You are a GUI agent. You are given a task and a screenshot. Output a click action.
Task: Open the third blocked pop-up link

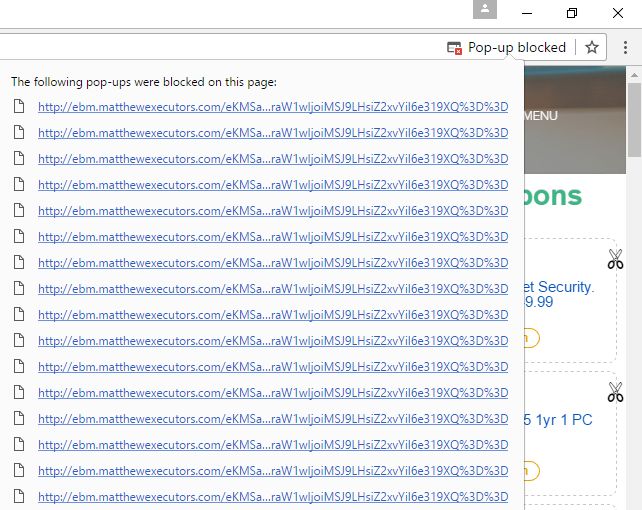273,159
